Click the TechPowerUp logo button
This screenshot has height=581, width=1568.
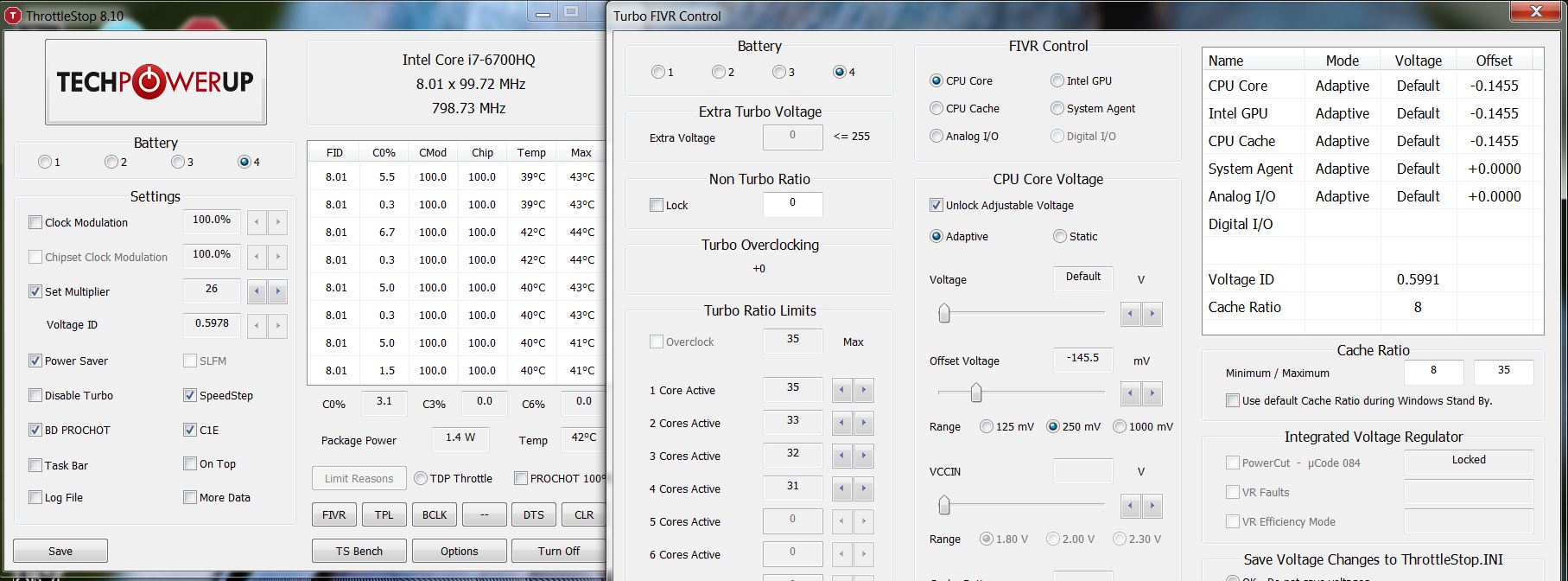tap(156, 82)
